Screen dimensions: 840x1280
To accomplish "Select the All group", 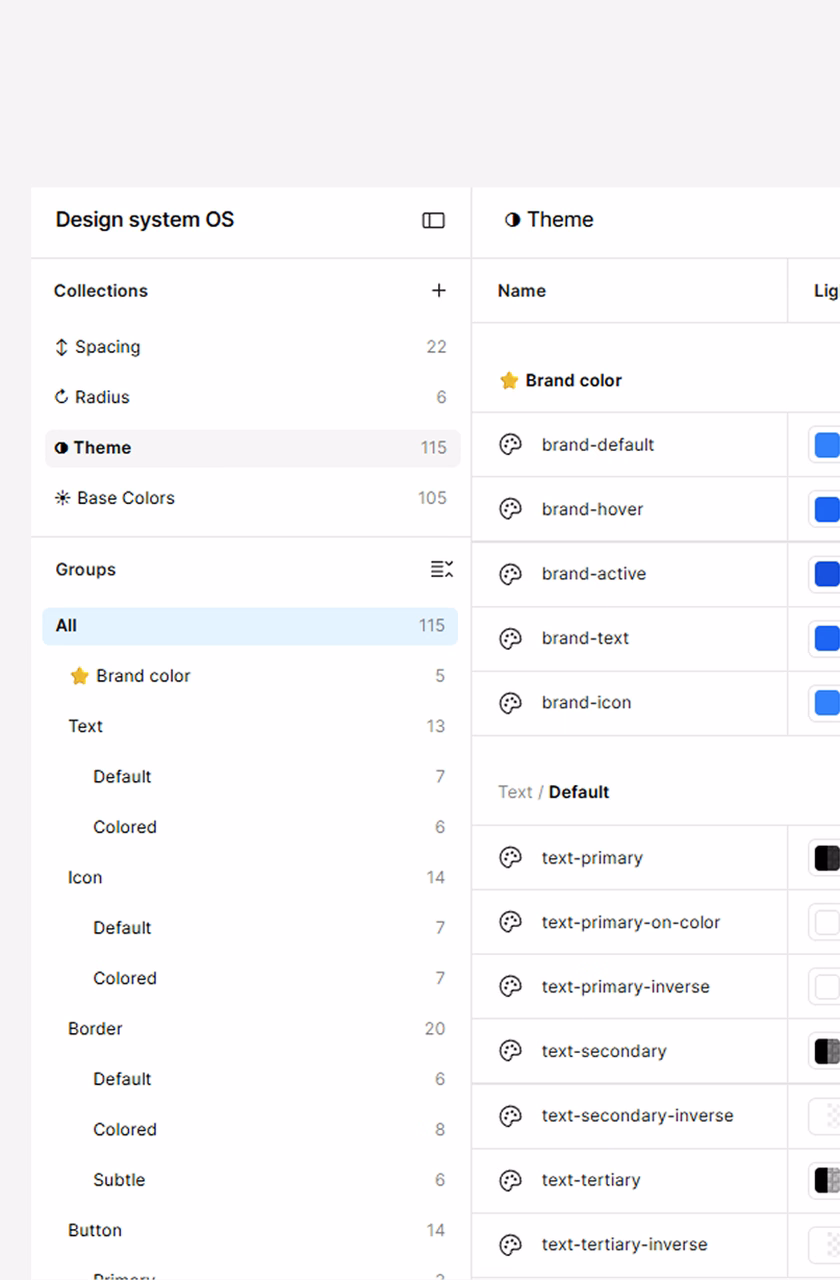I will [250, 626].
